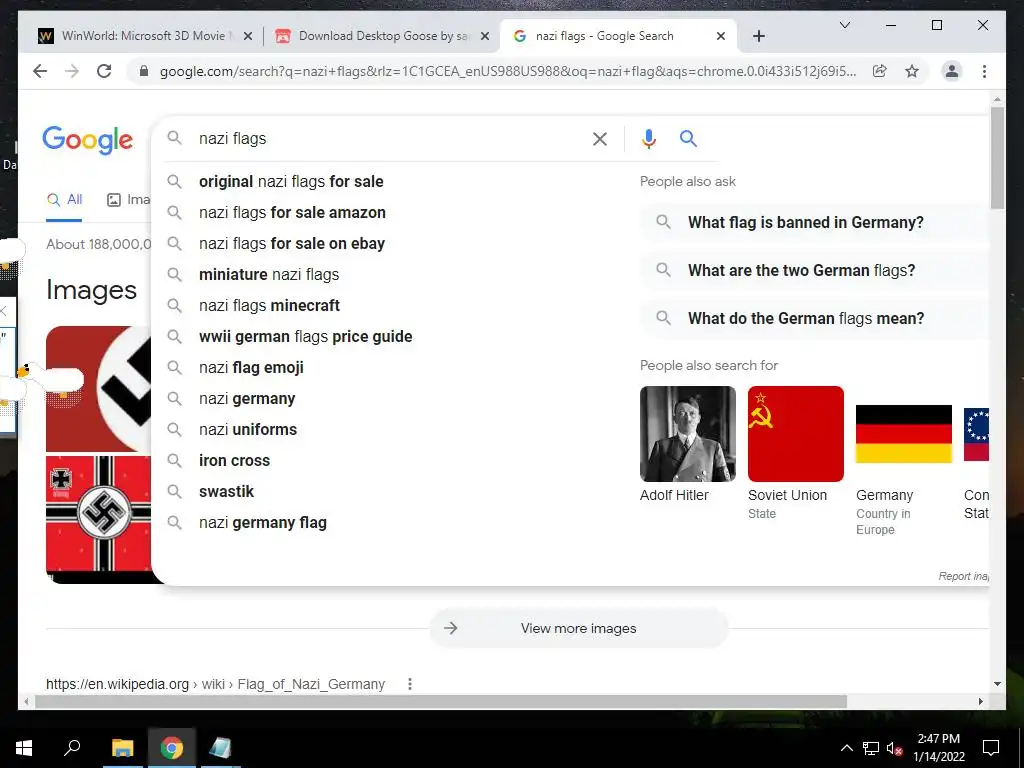Open the Chrome profile avatar
1024x768 pixels.
tap(952, 71)
